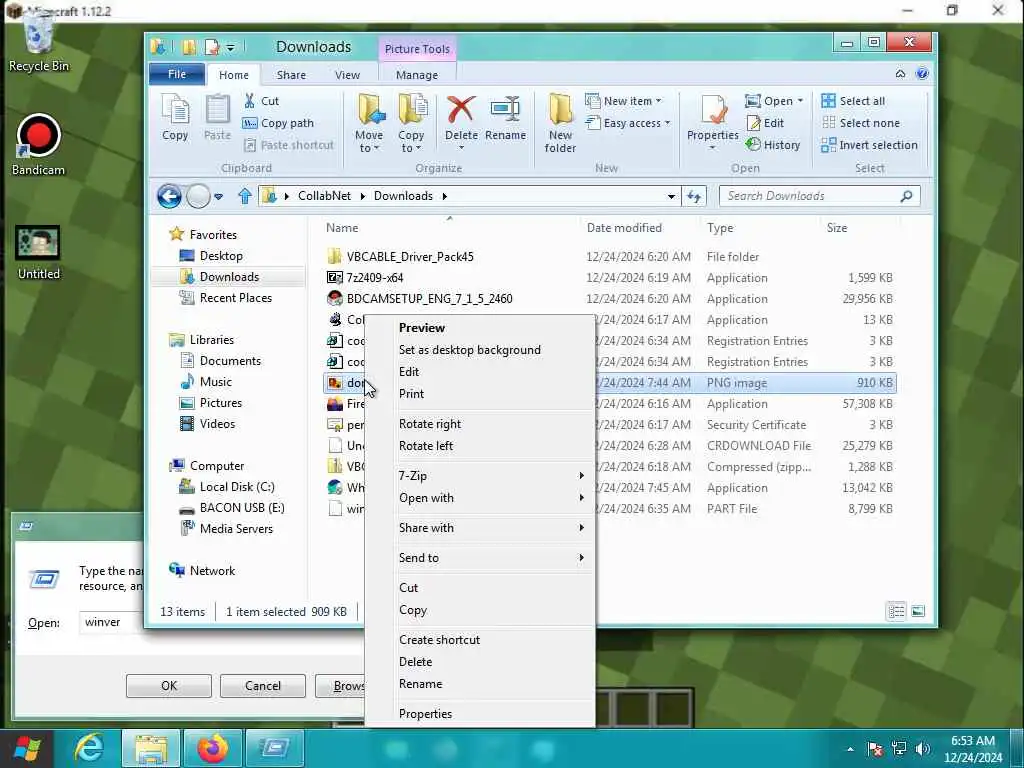Open the Copy to ribbon button
The height and width of the screenshot is (768, 1024).
[411, 123]
